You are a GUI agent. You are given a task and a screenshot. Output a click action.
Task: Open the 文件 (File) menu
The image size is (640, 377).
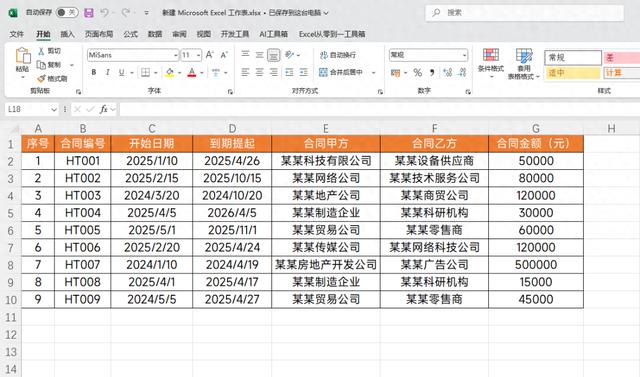tap(17, 34)
